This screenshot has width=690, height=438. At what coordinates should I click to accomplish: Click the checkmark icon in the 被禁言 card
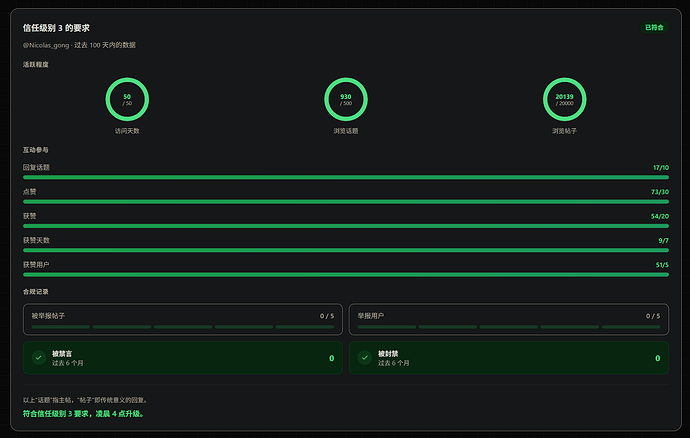39,357
